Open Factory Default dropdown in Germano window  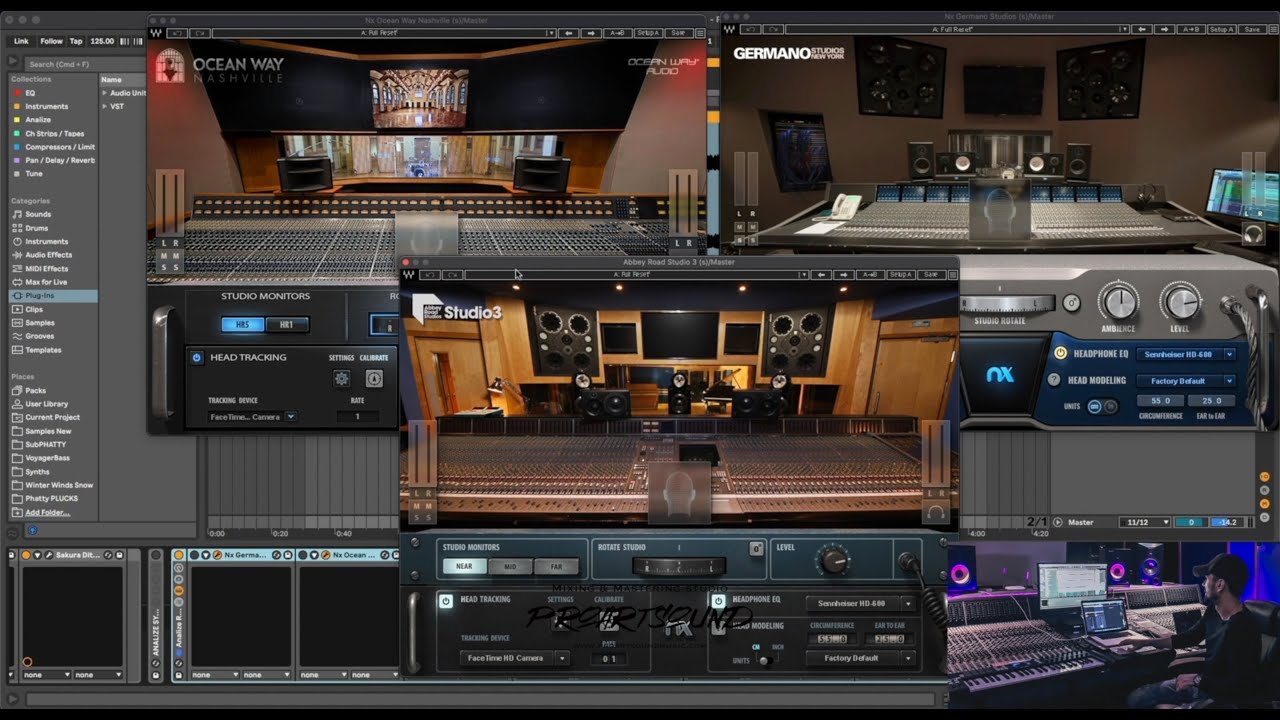(x=1186, y=381)
